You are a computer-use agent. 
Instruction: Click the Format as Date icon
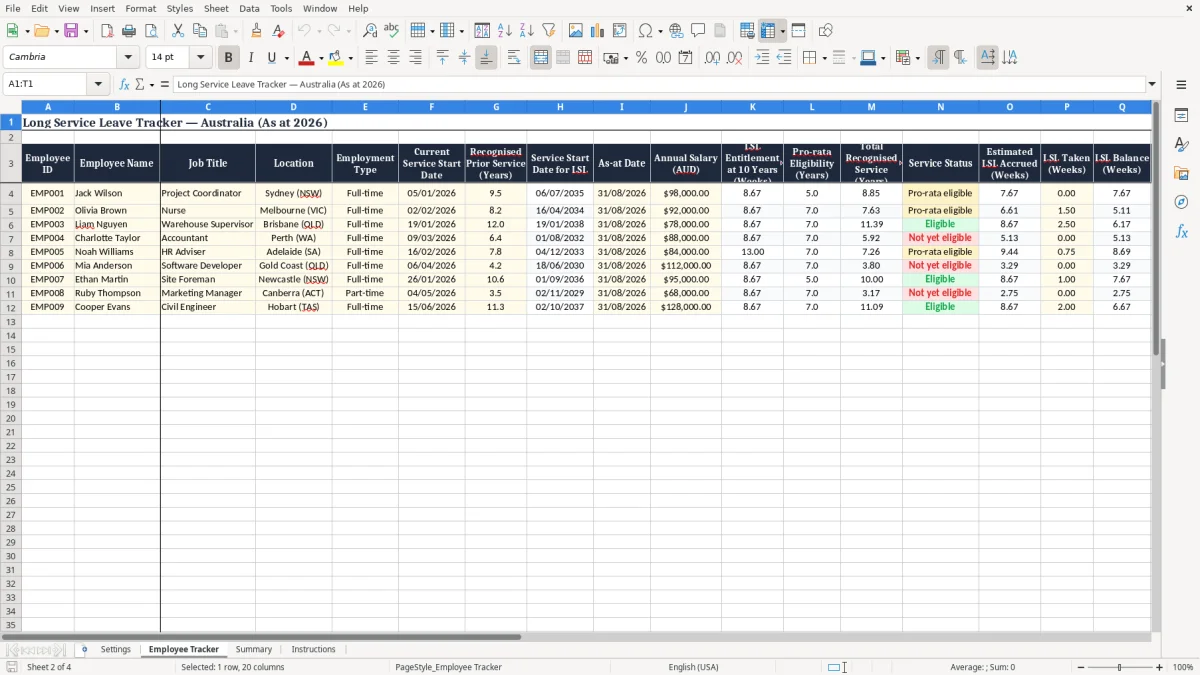[685, 58]
